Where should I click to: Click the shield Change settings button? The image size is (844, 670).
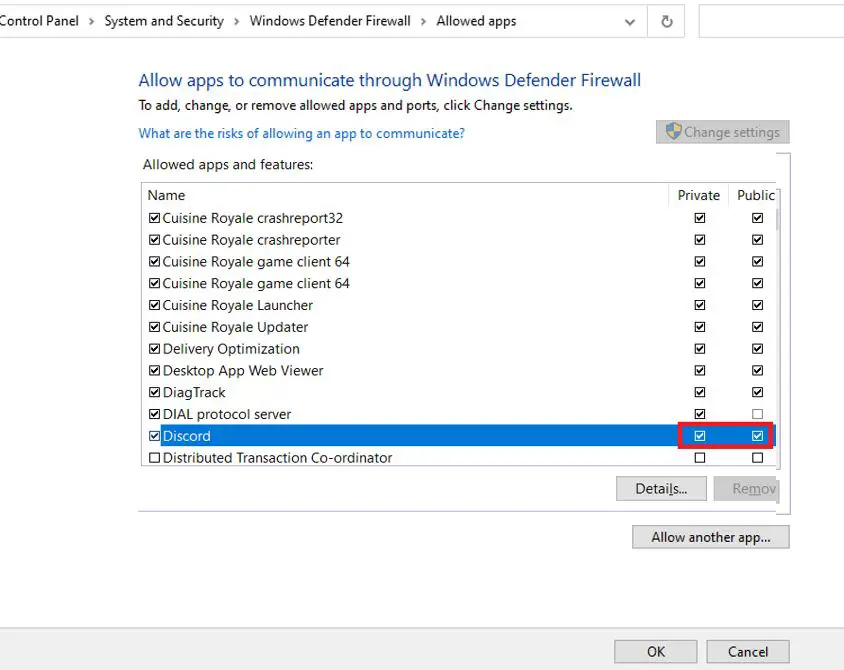click(x=723, y=132)
